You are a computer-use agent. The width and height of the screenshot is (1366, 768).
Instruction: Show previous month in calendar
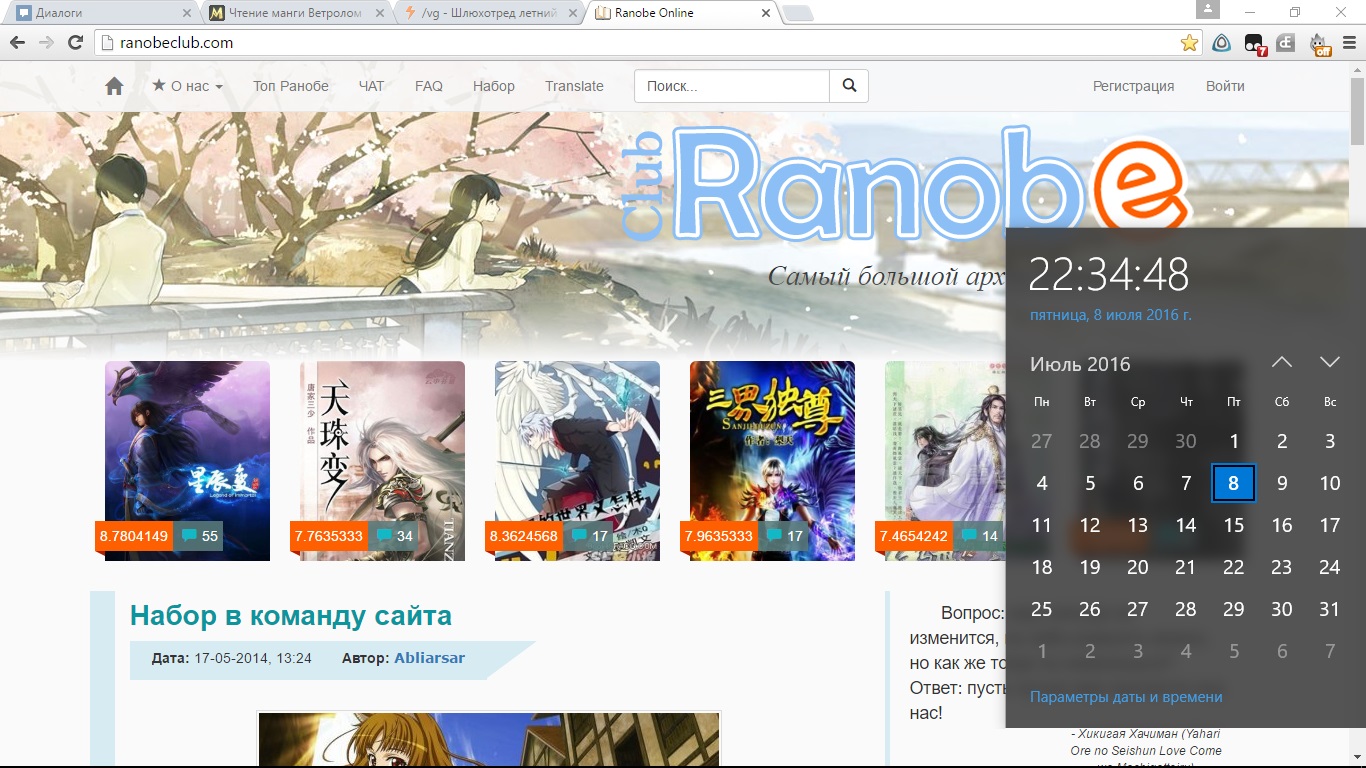coord(1282,362)
